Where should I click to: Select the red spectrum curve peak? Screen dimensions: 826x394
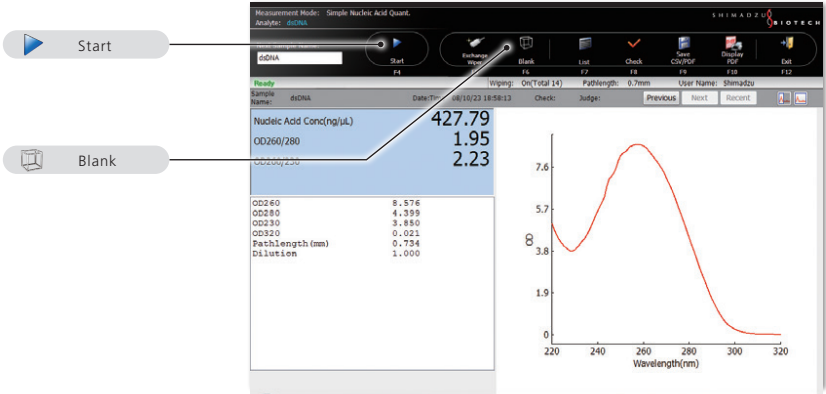pyautogui.click(x=638, y=144)
